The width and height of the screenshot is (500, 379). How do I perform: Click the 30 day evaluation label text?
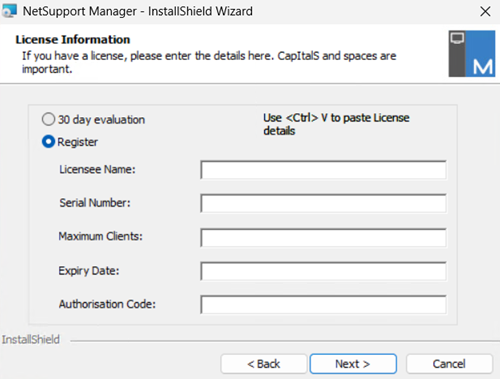pos(101,120)
